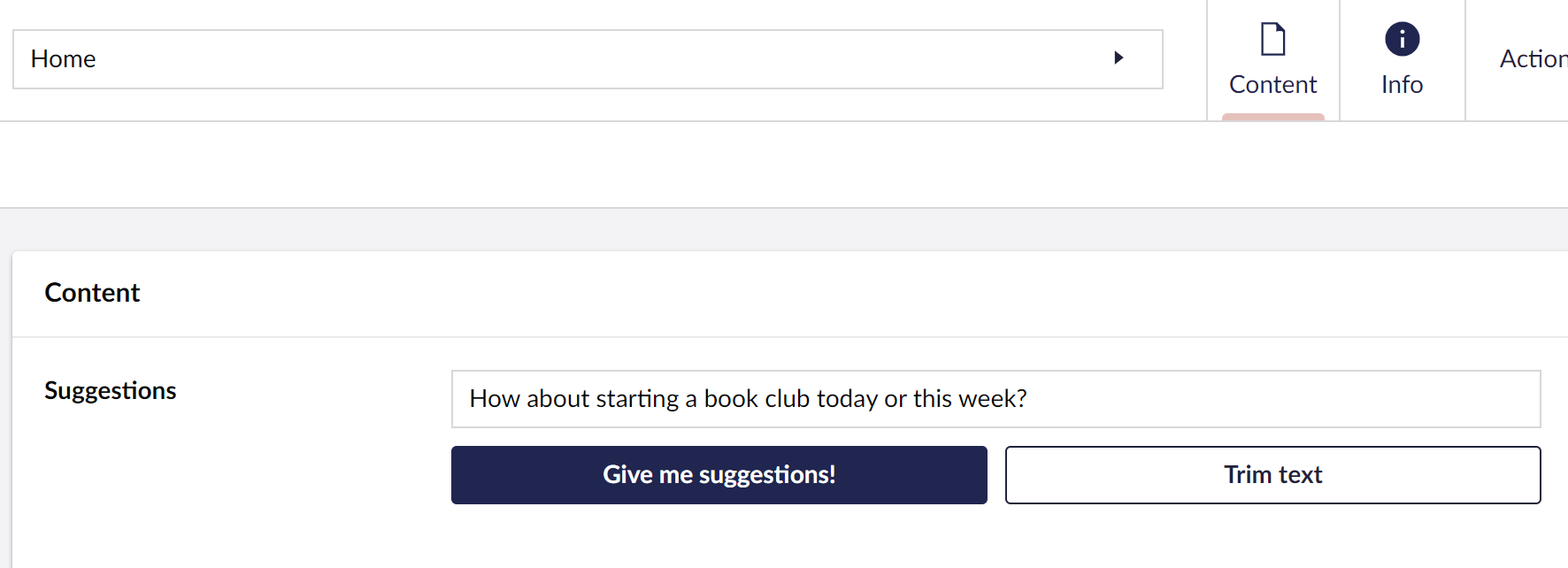Click 'How' at start of suggestion text
1568x568 pixels.
(x=488, y=399)
